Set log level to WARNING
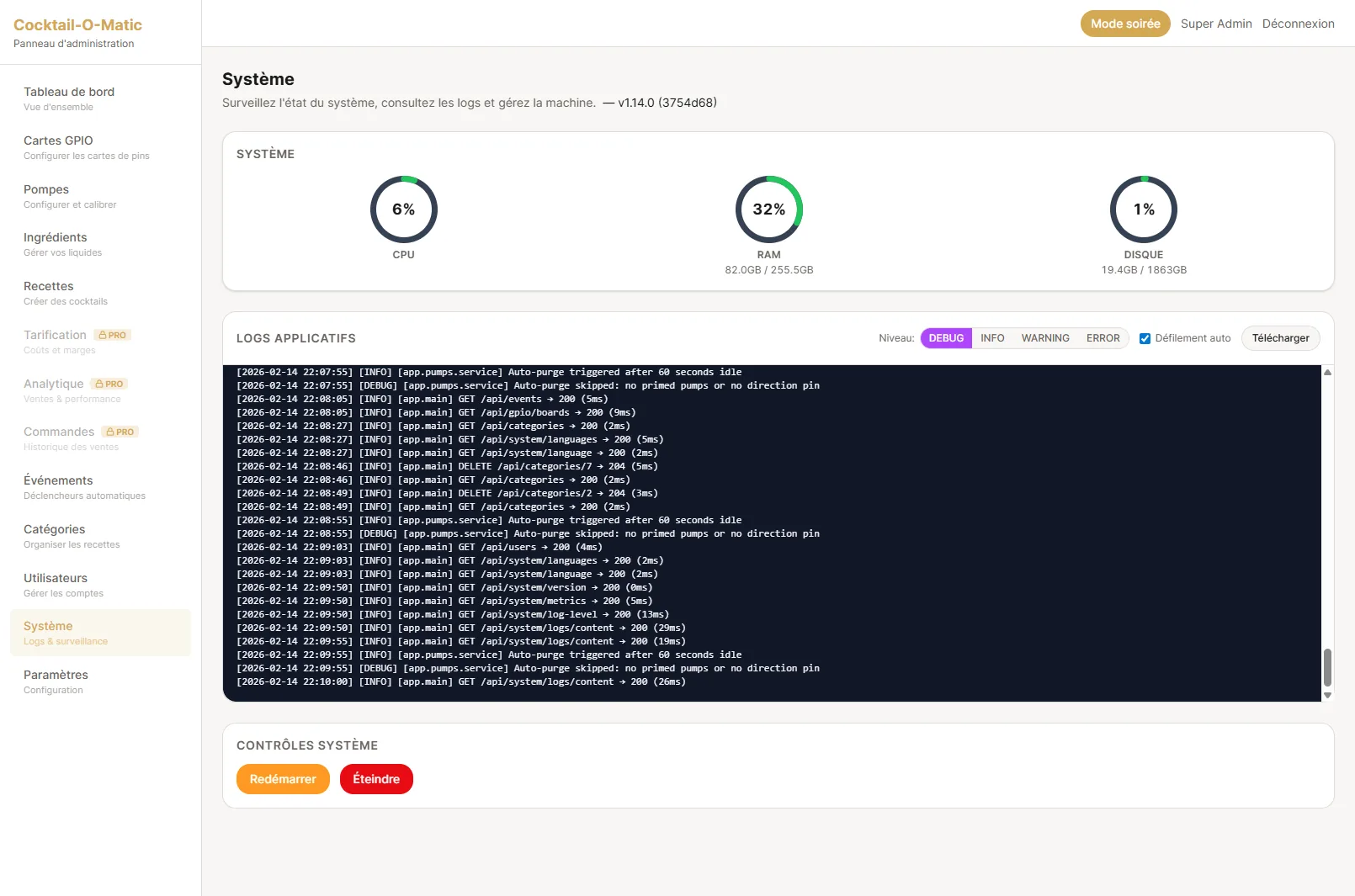 [x=1045, y=338]
